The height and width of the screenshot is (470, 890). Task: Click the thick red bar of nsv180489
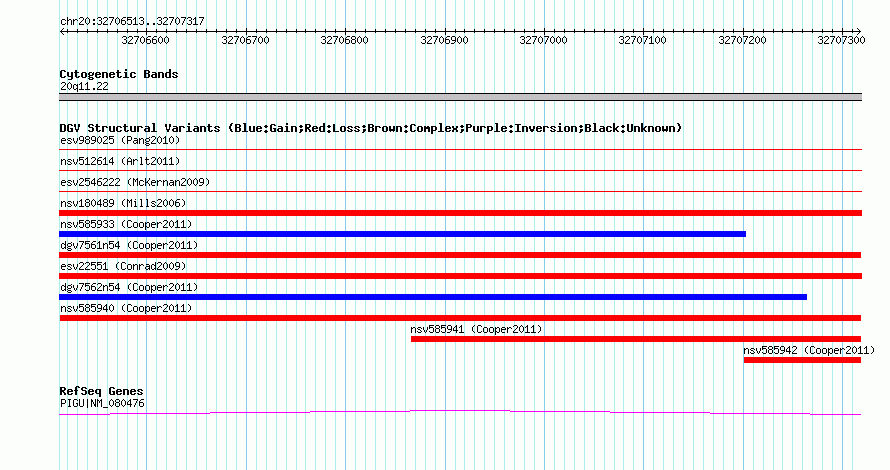(460, 213)
